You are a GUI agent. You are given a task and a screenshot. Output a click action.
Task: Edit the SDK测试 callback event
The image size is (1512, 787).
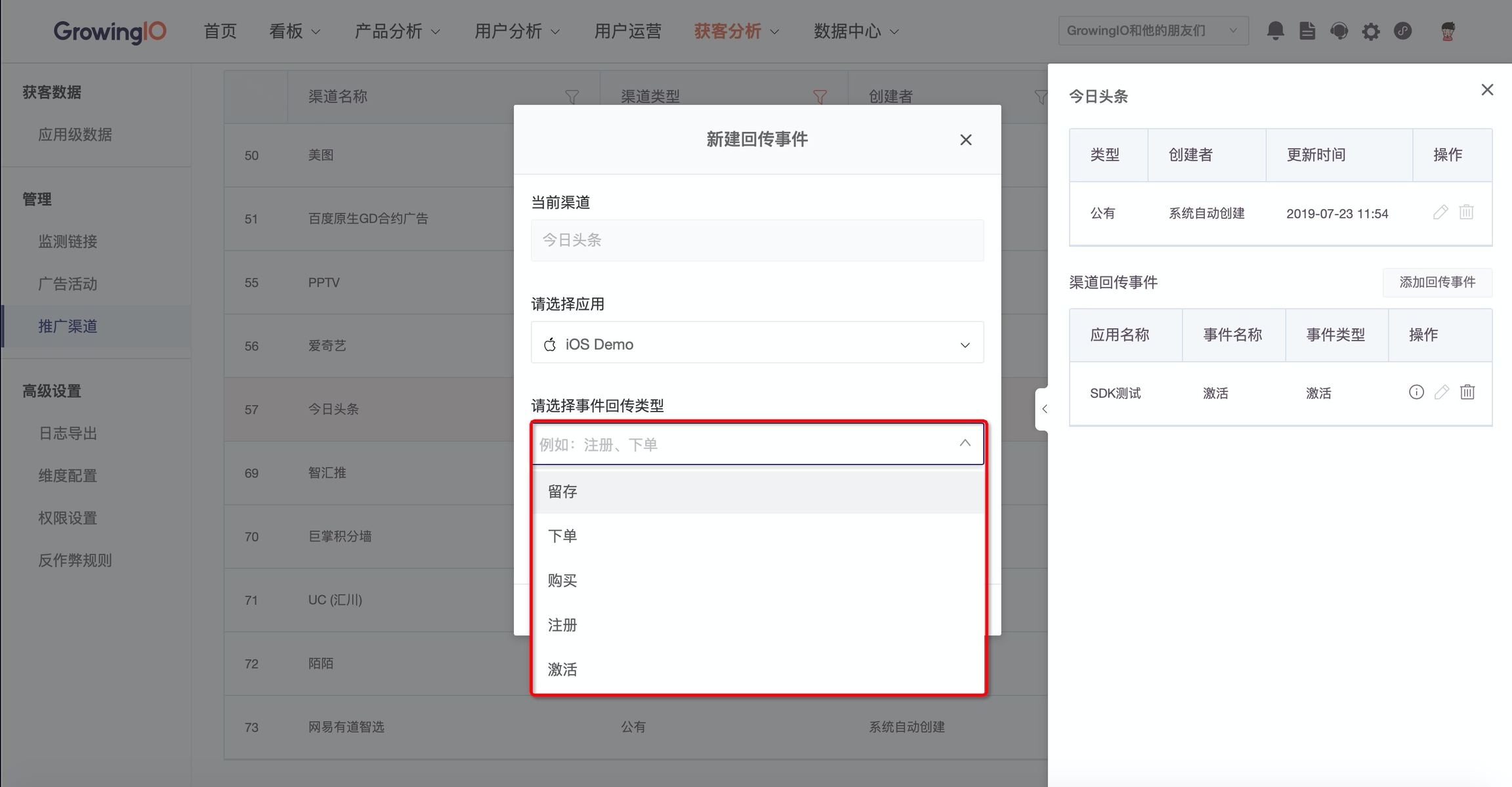click(1442, 393)
